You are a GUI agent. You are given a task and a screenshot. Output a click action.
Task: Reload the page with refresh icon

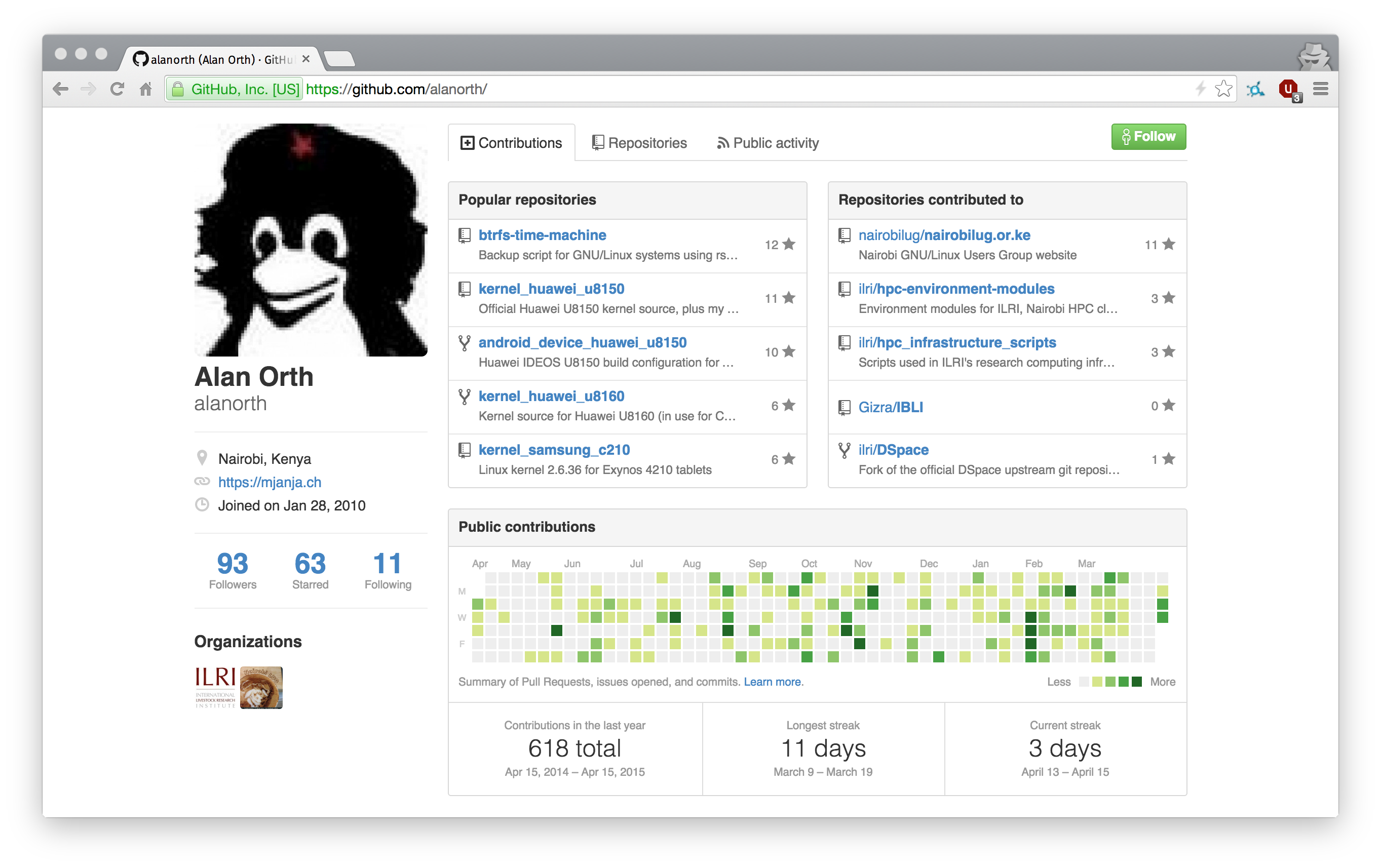117,89
